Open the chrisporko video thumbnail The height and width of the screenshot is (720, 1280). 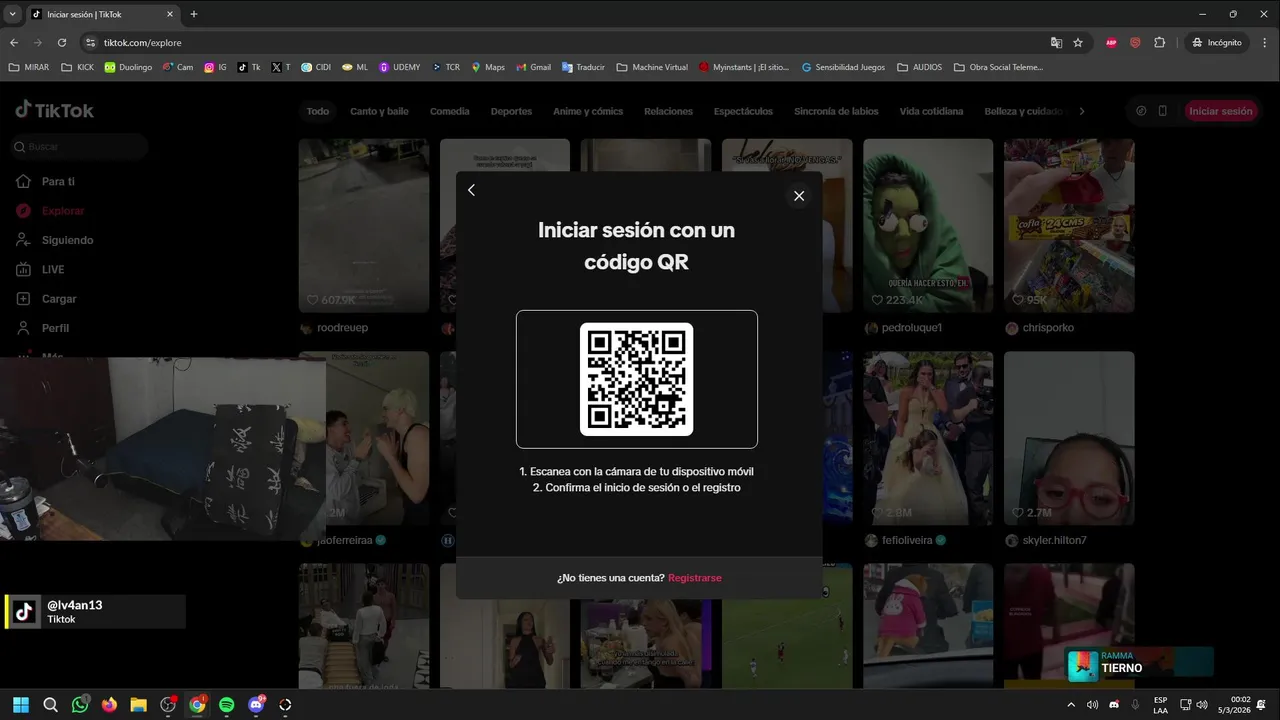[x=1069, y=226]
